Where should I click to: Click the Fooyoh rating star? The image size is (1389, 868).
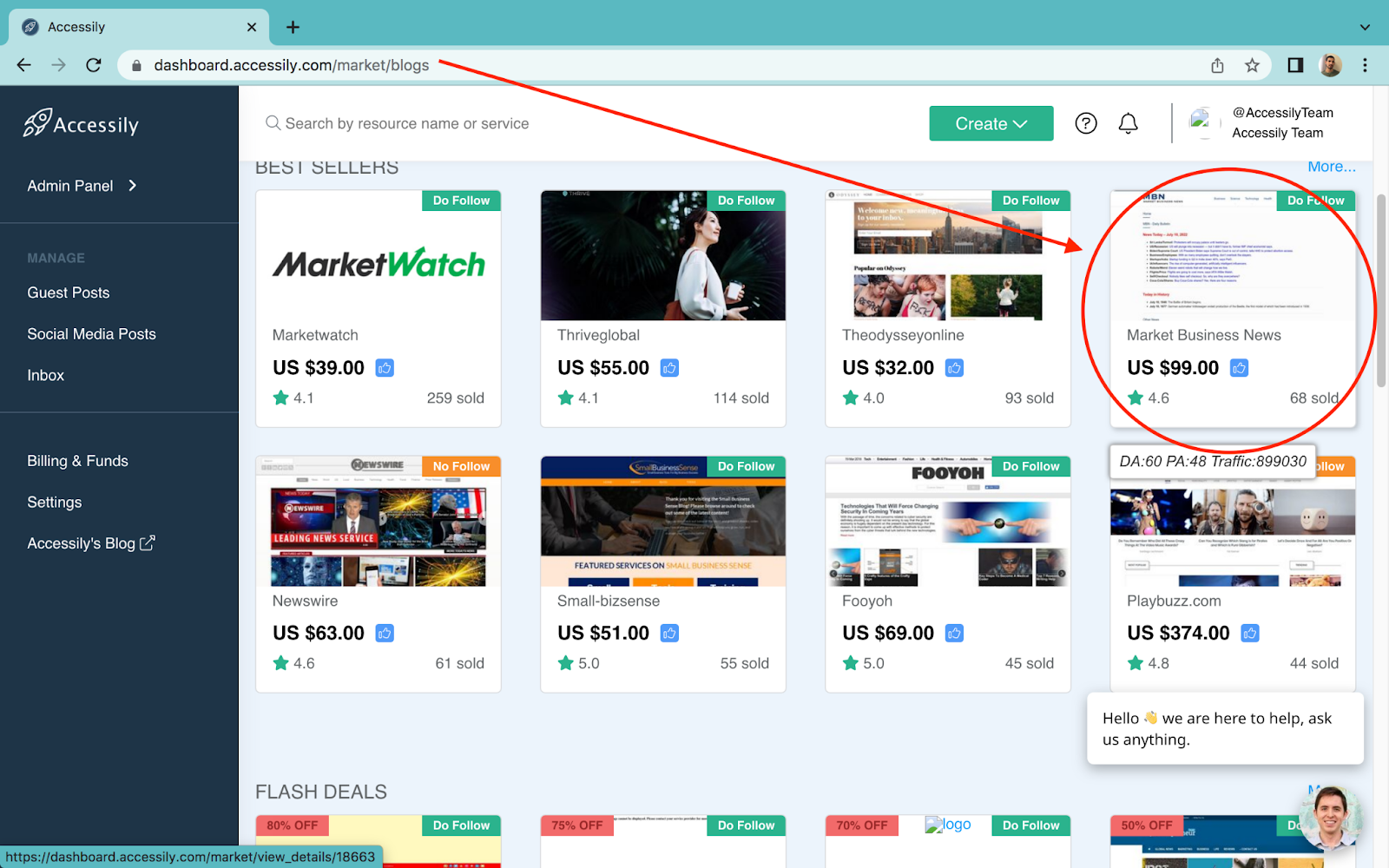pos(850,663)
